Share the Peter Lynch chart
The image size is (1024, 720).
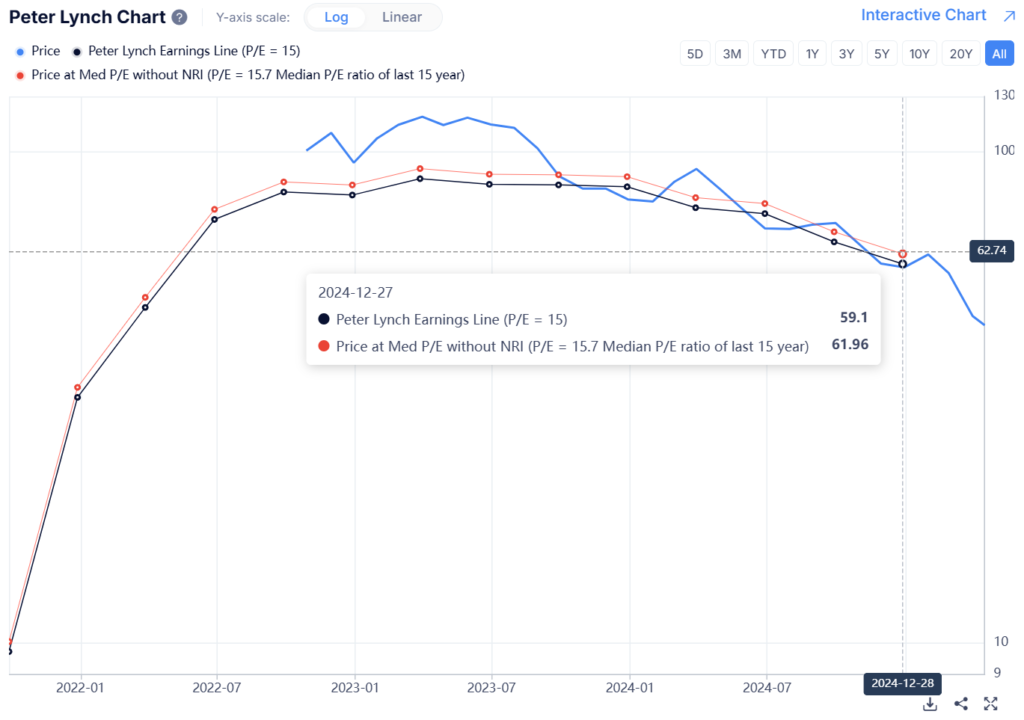[961, 704]
